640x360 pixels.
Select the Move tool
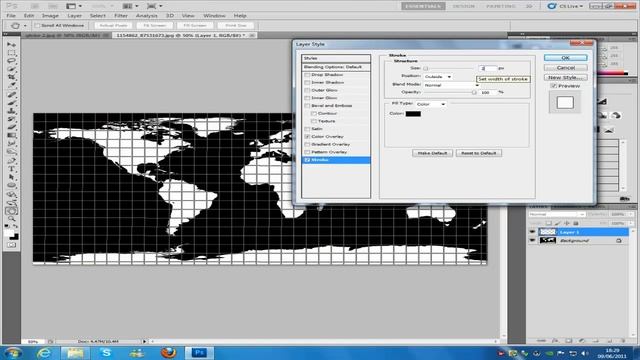(11, 44)
